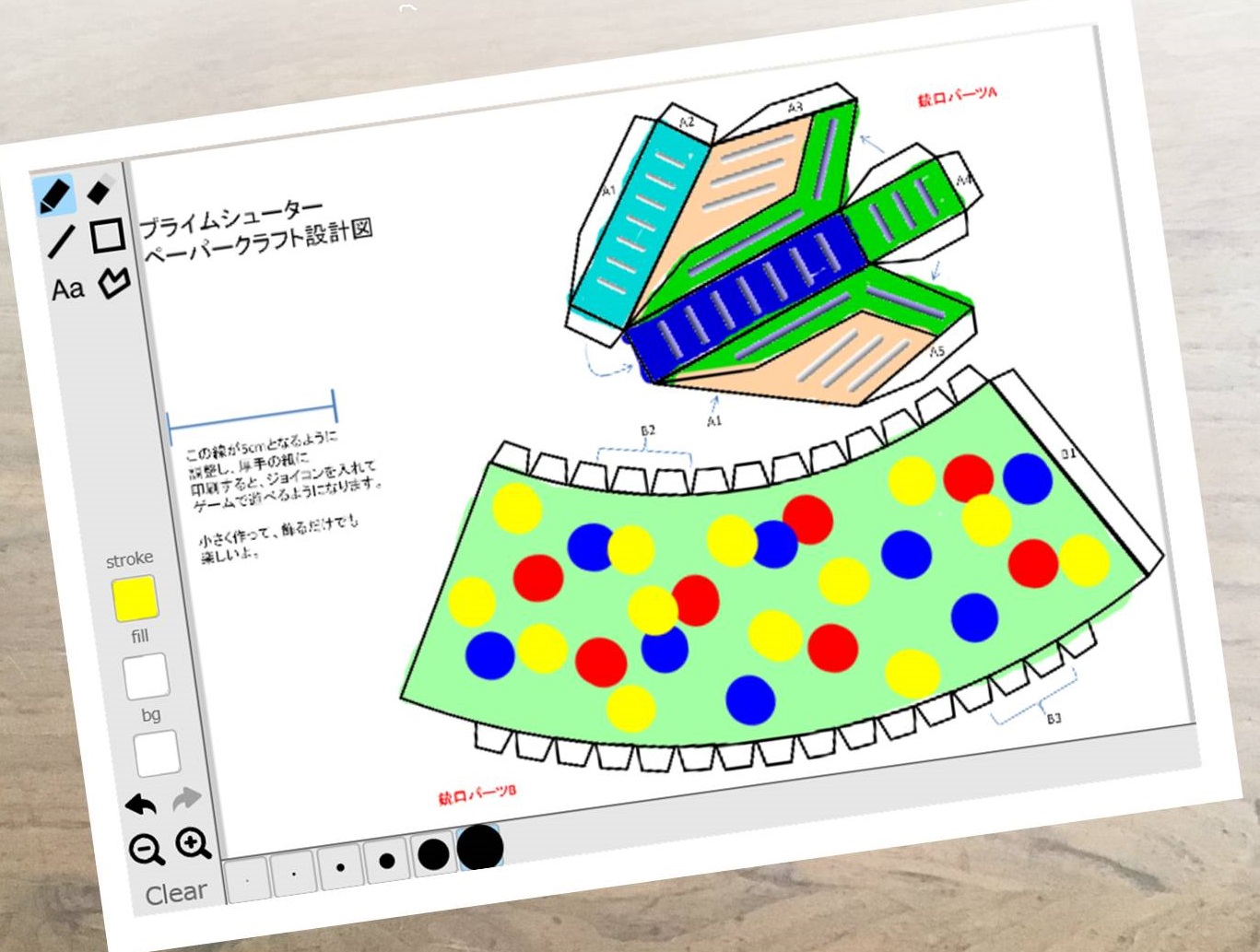The image size is (1260, 952).
Task: Redo with the grey forward arrow
Action: click(x=186, y=798)
